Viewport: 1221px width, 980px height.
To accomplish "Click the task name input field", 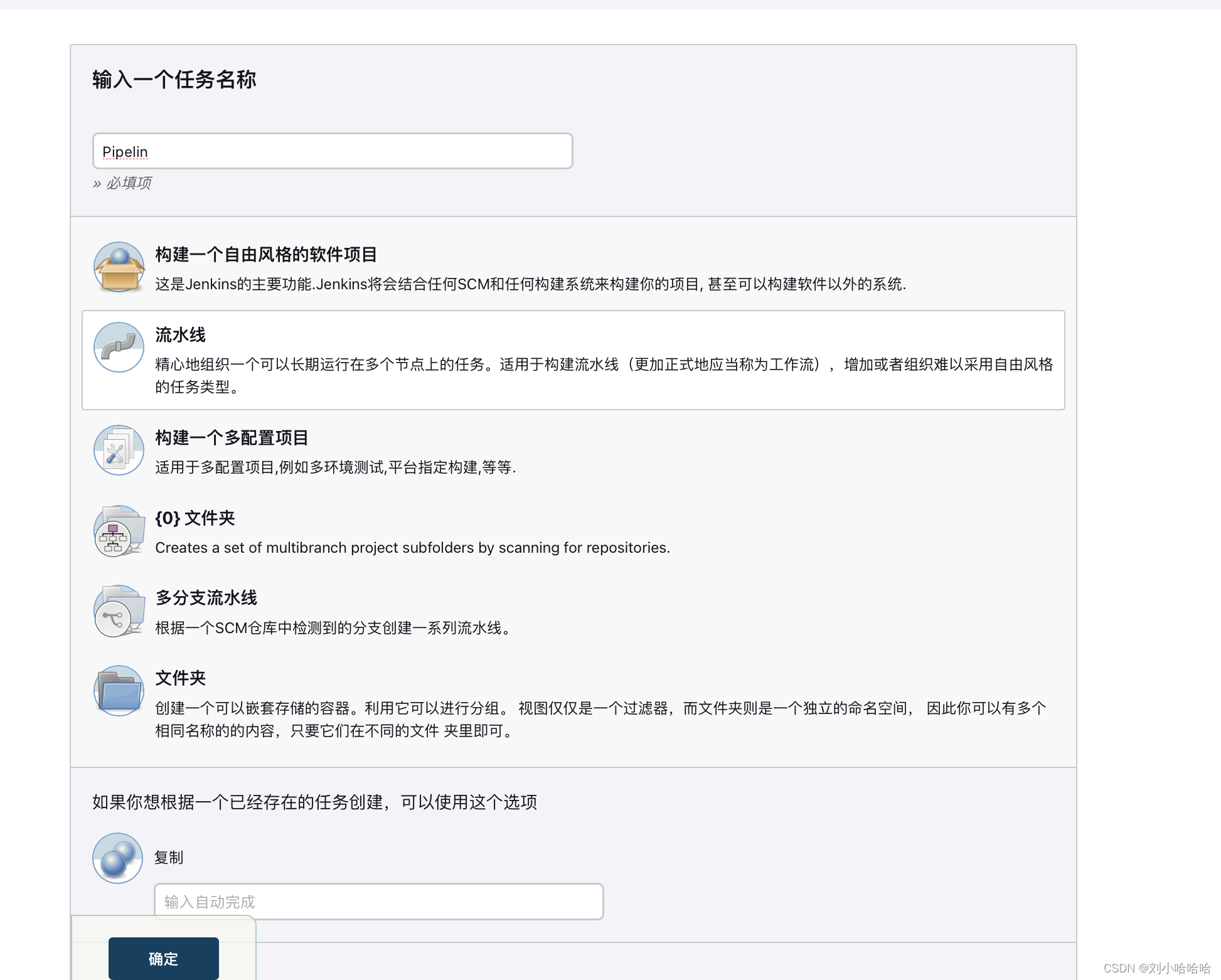I will (x=333, y=151).
